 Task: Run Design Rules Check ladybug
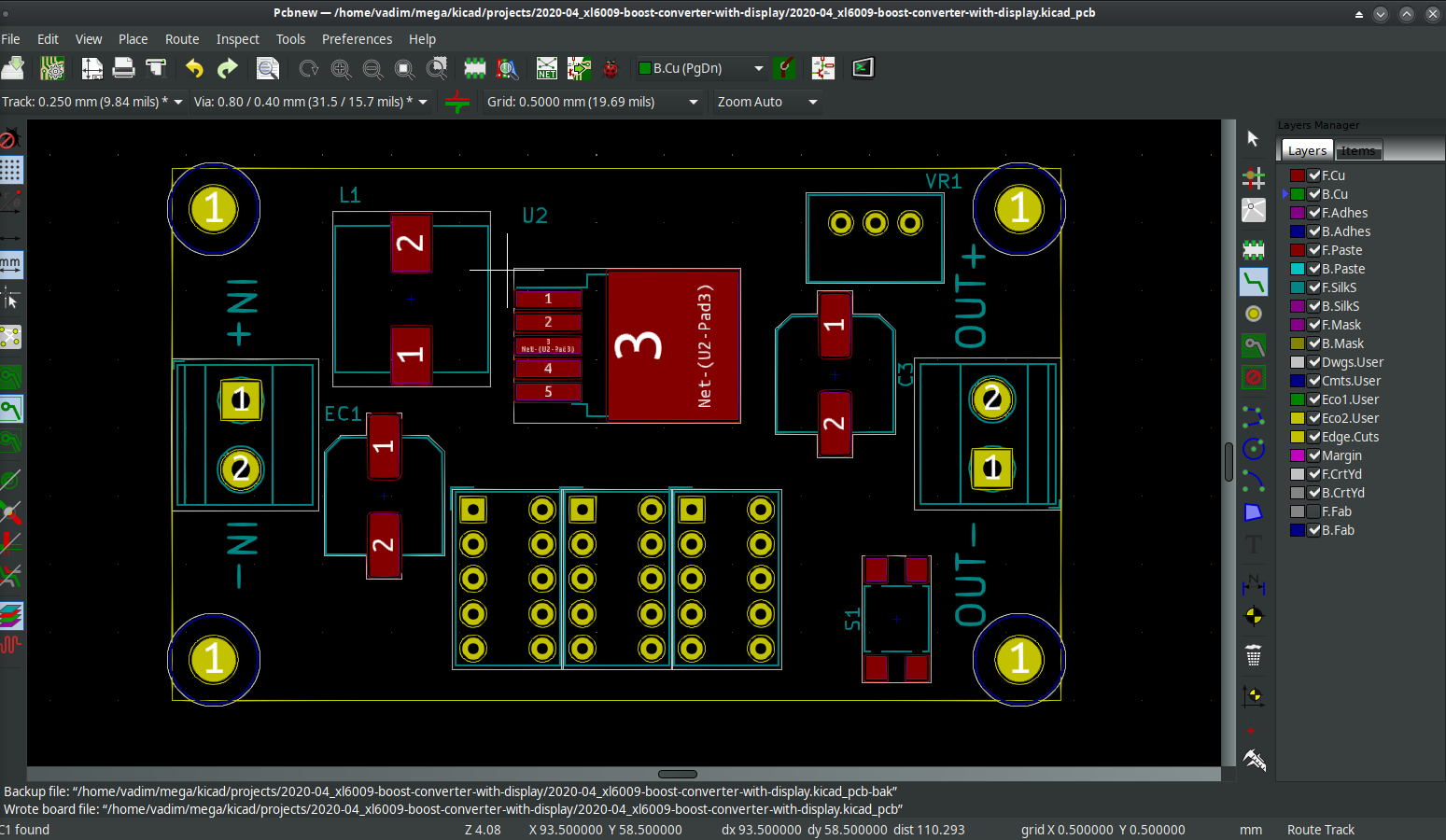coord(611,68)
